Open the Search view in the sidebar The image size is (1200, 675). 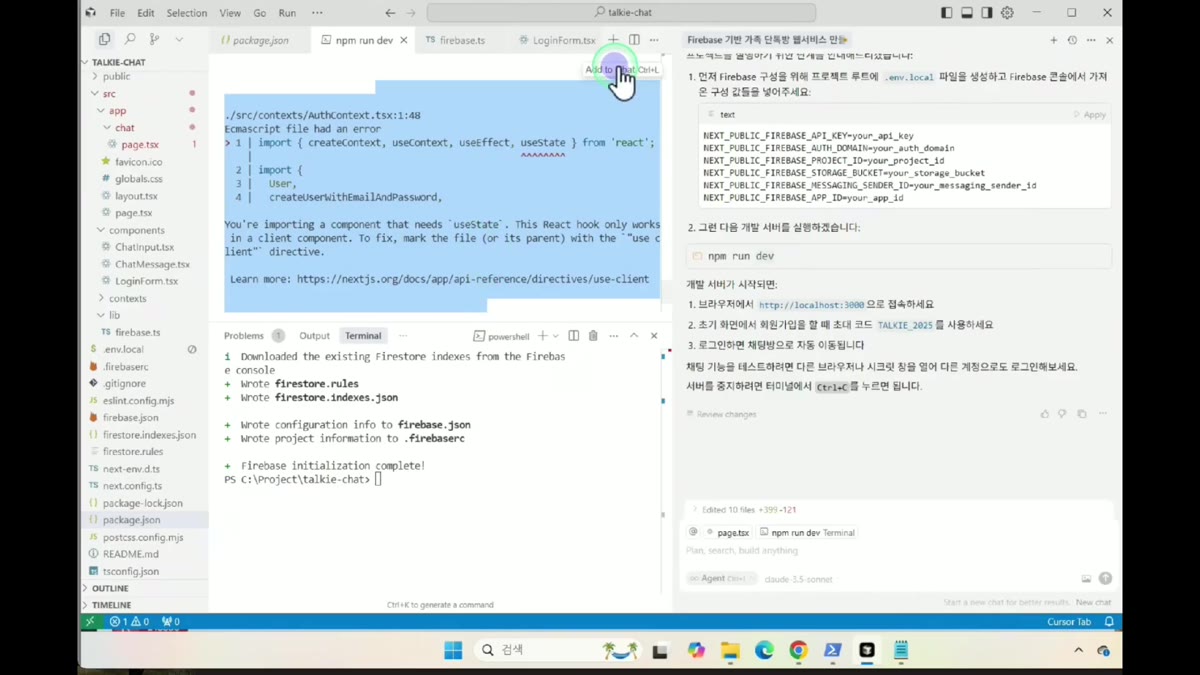pos(130,39)
